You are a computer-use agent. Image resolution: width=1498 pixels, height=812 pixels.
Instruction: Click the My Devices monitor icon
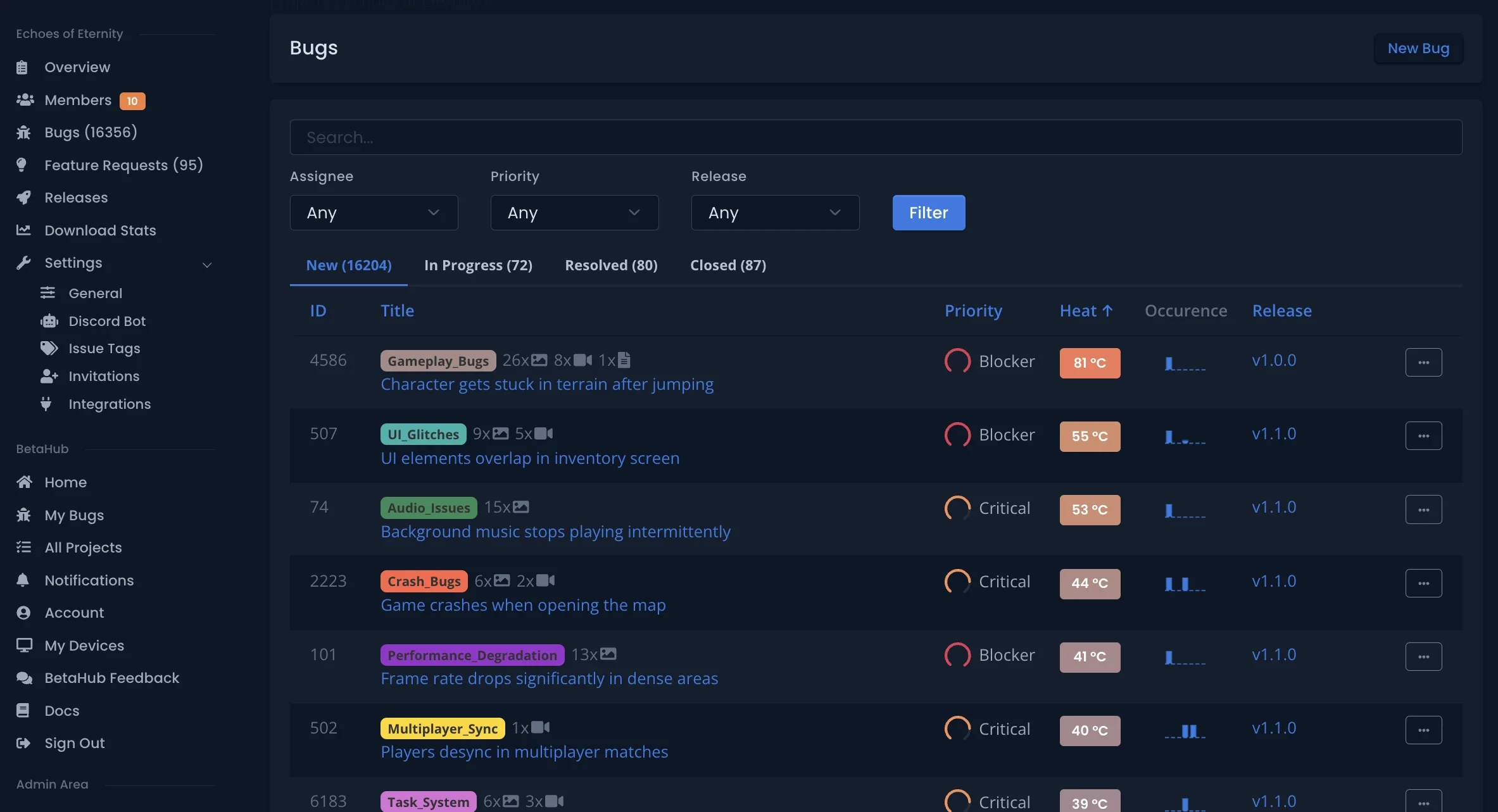click(24, 645)
